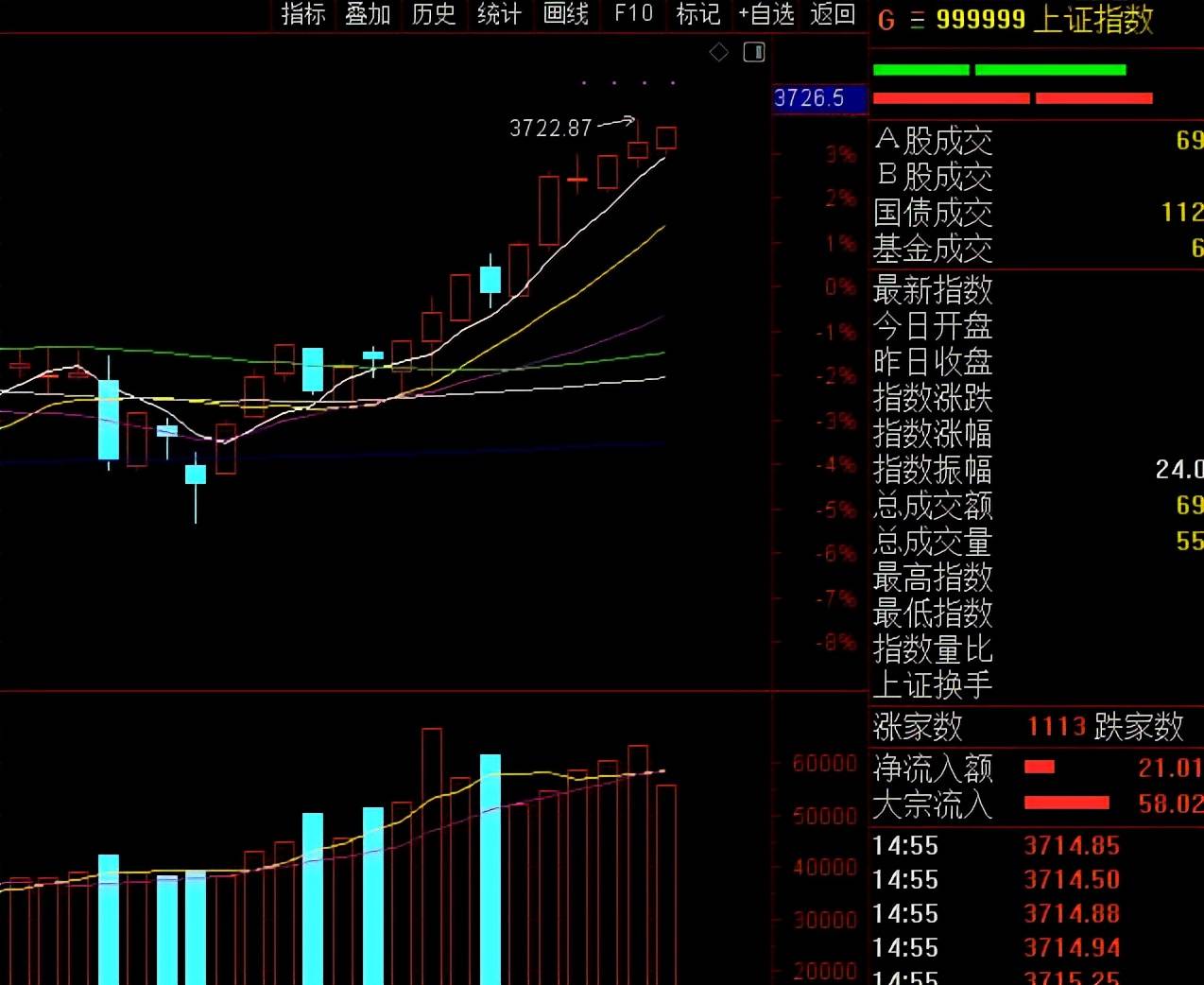The width and height of the screenshot is (1204, 985).
Task: Add to watchlist with +自选
Action: [x=766, y=14]
